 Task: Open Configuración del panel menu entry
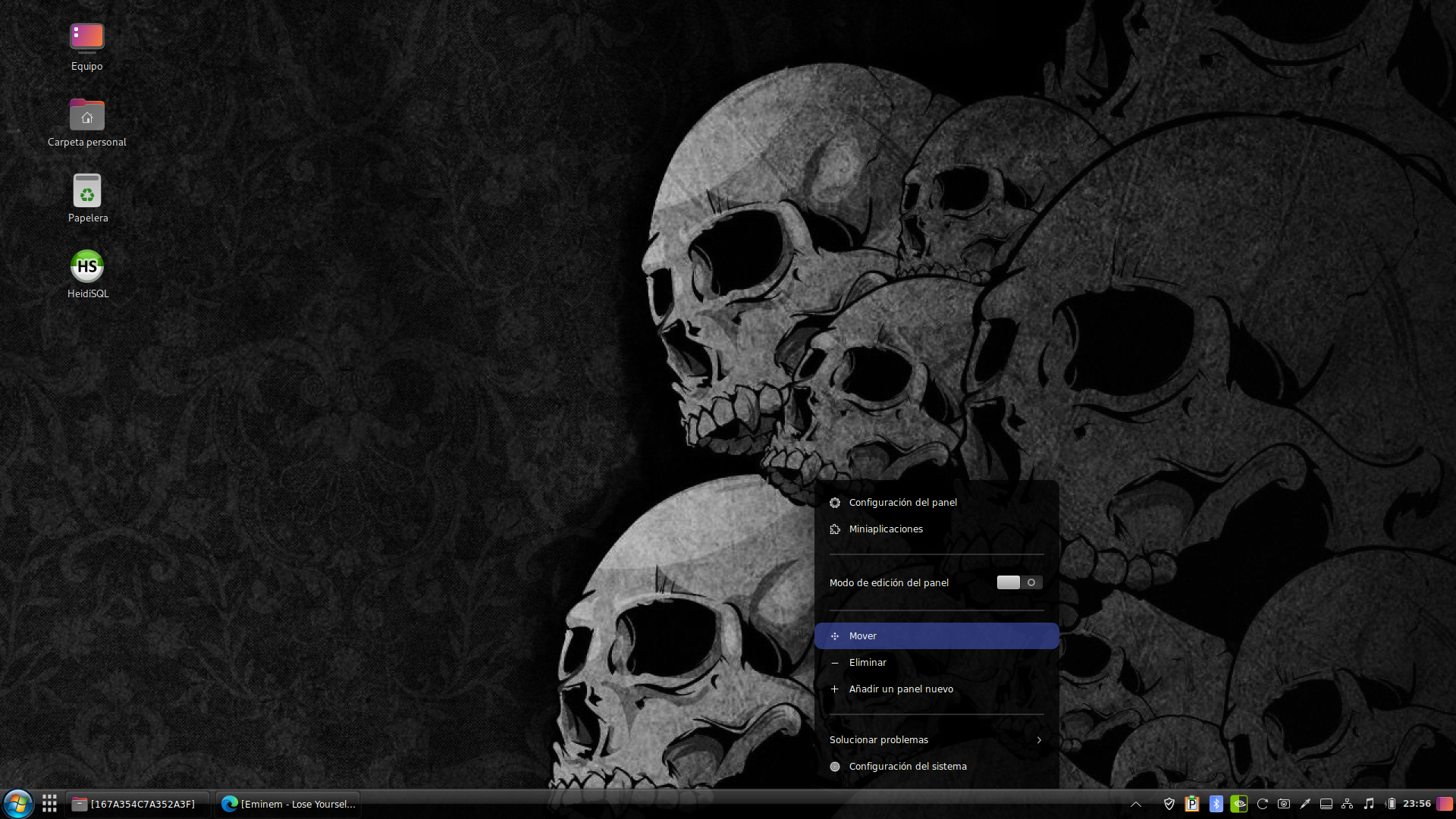[937, 503]
